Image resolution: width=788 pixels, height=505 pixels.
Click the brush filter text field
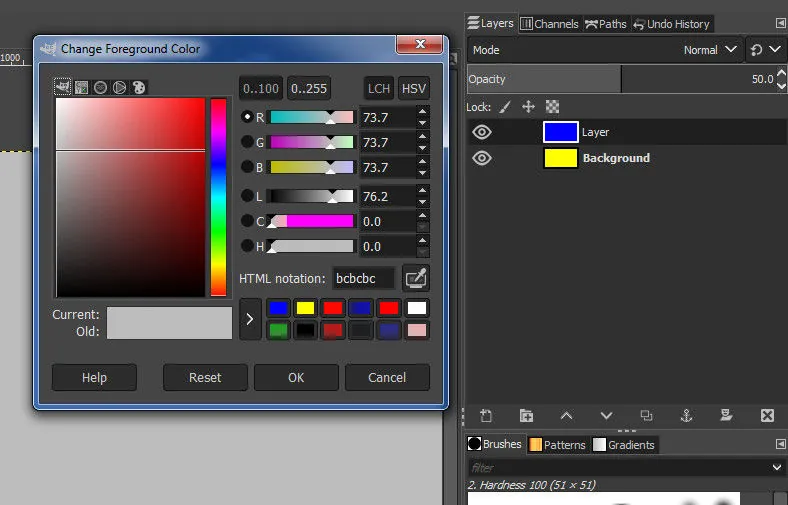click(618, 467)
